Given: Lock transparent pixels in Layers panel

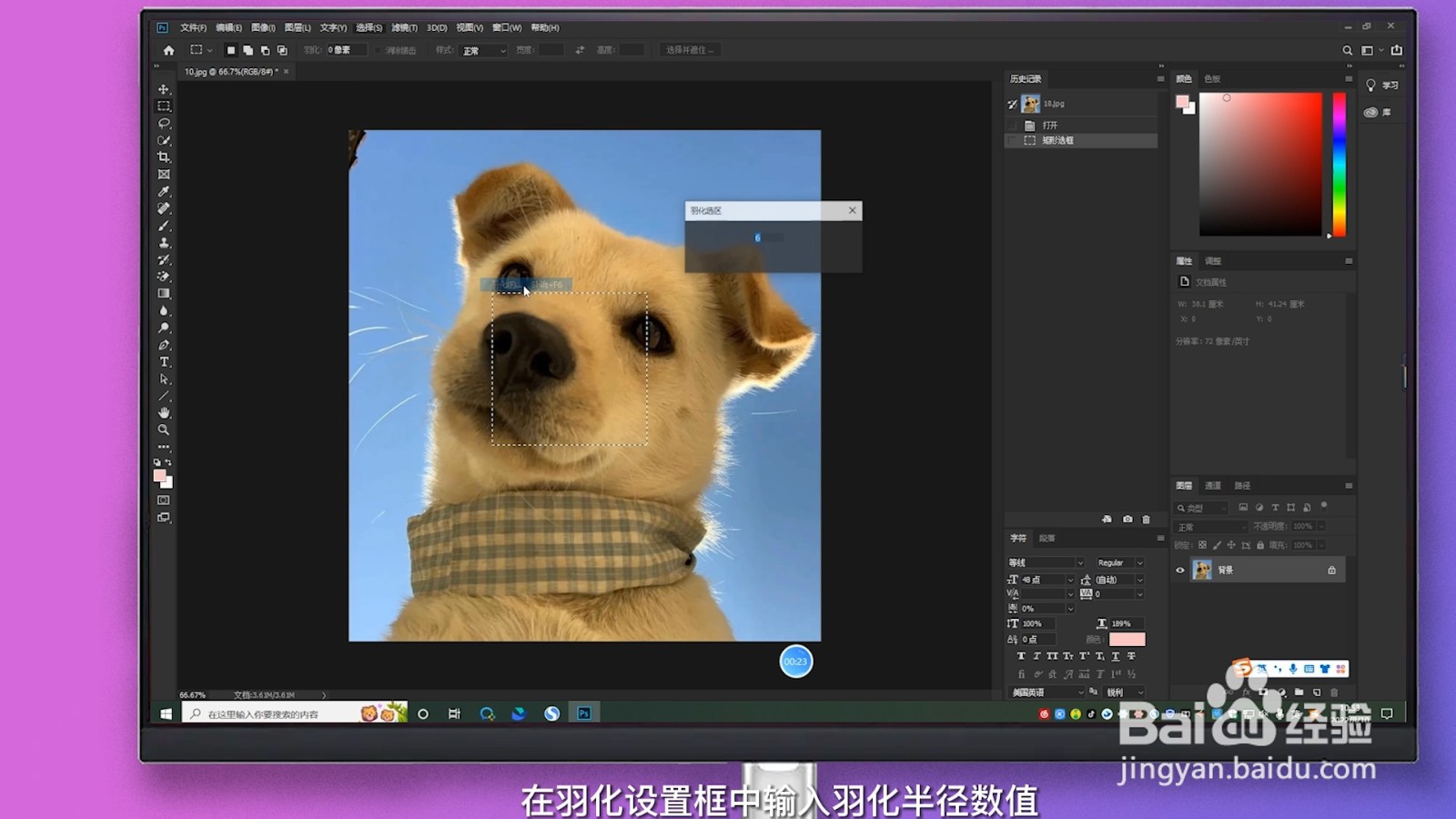Looking at the screenshot, I should 1202,545.
